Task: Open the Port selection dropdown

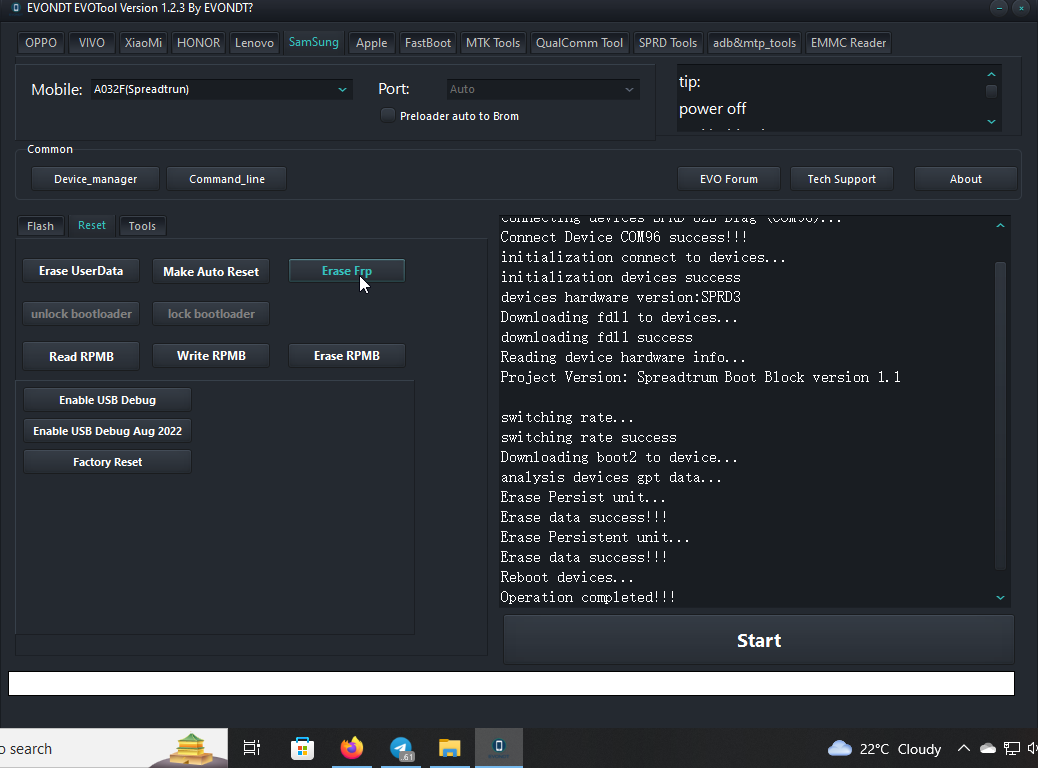Action: [543, 89]
